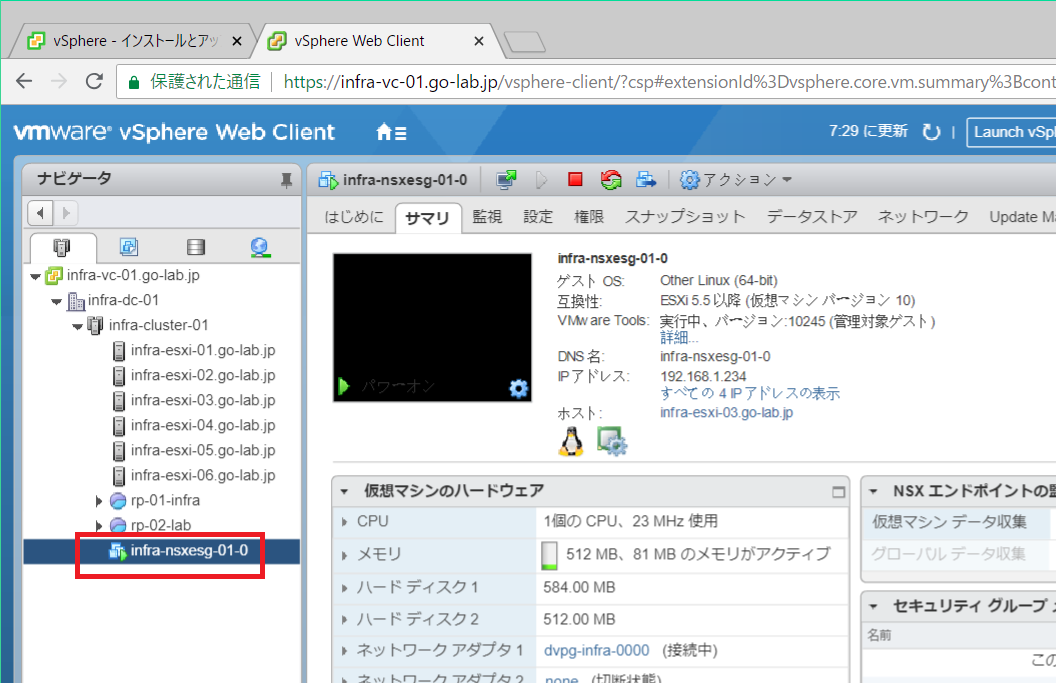
Task: Open the ネットワーク tab
Action: pyautogui.click(x=923, y=217)
